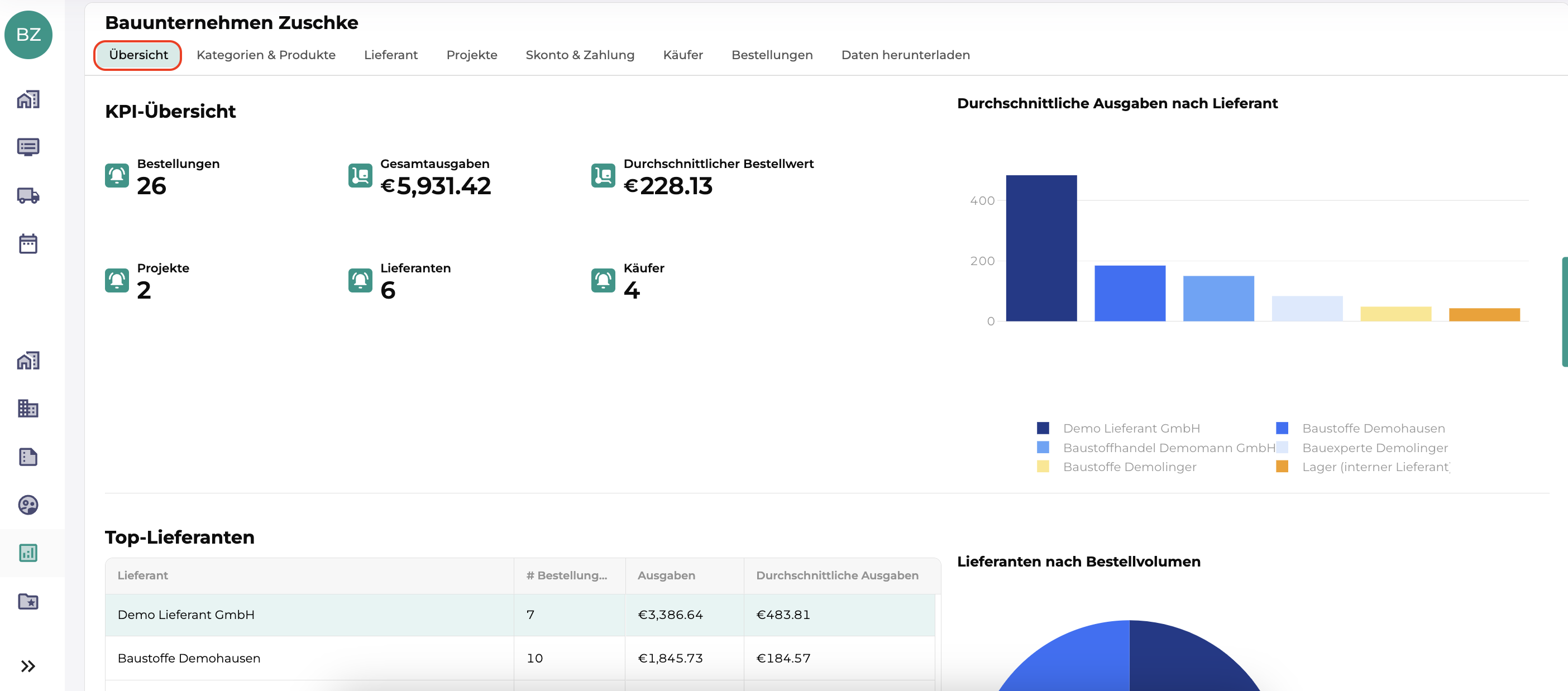
Task: Toggle Baustoffe Demolinger legend swatch
Action: pos(1043,467)
